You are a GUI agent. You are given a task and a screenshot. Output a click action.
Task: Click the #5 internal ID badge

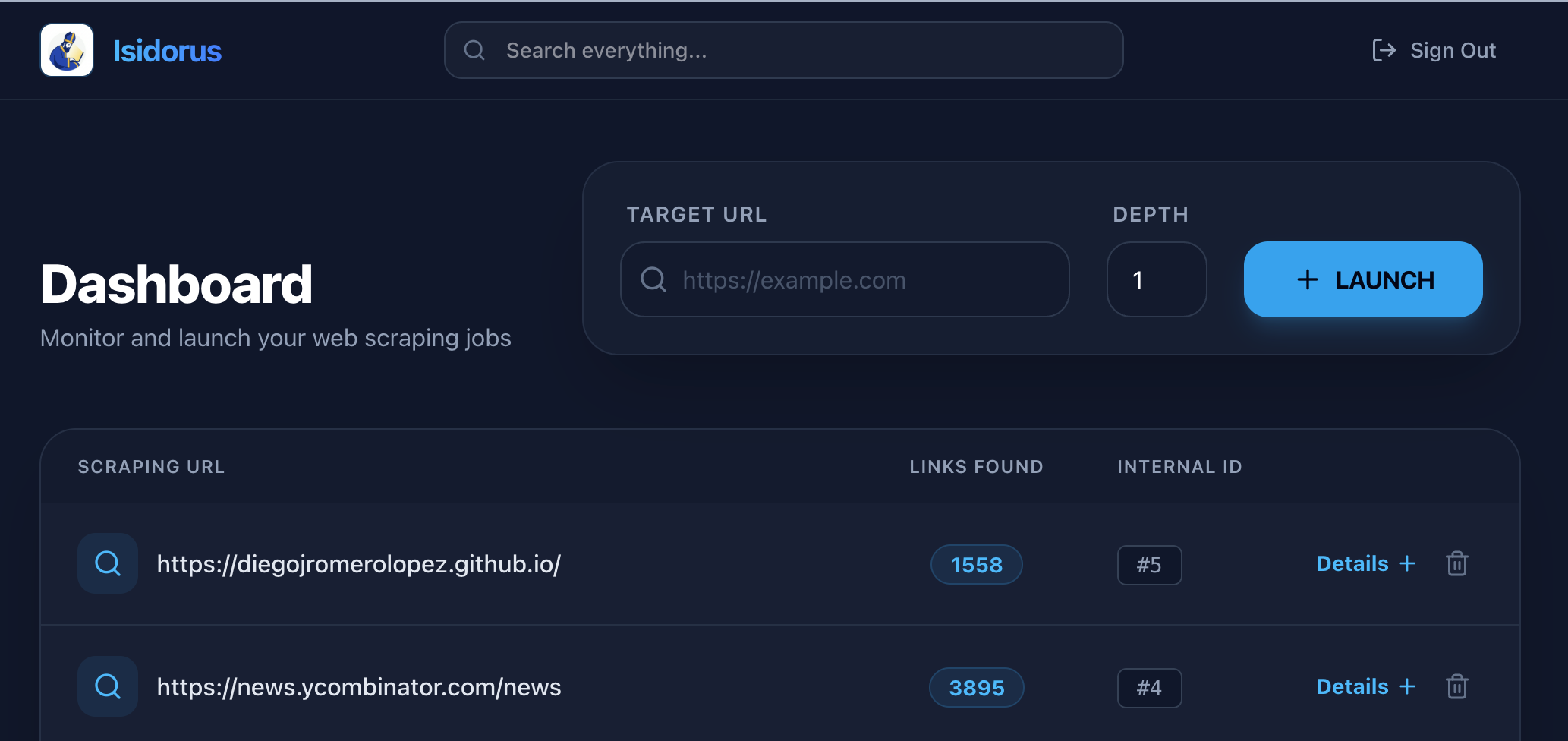[x=1149, y=565]
